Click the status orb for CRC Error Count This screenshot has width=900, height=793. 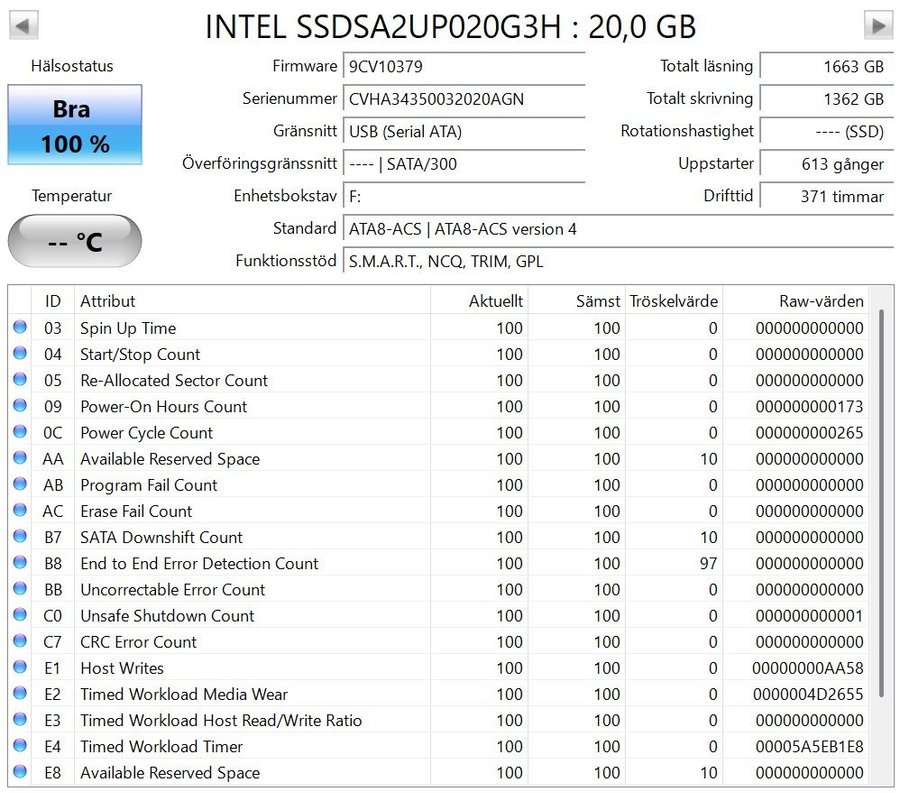20,642
